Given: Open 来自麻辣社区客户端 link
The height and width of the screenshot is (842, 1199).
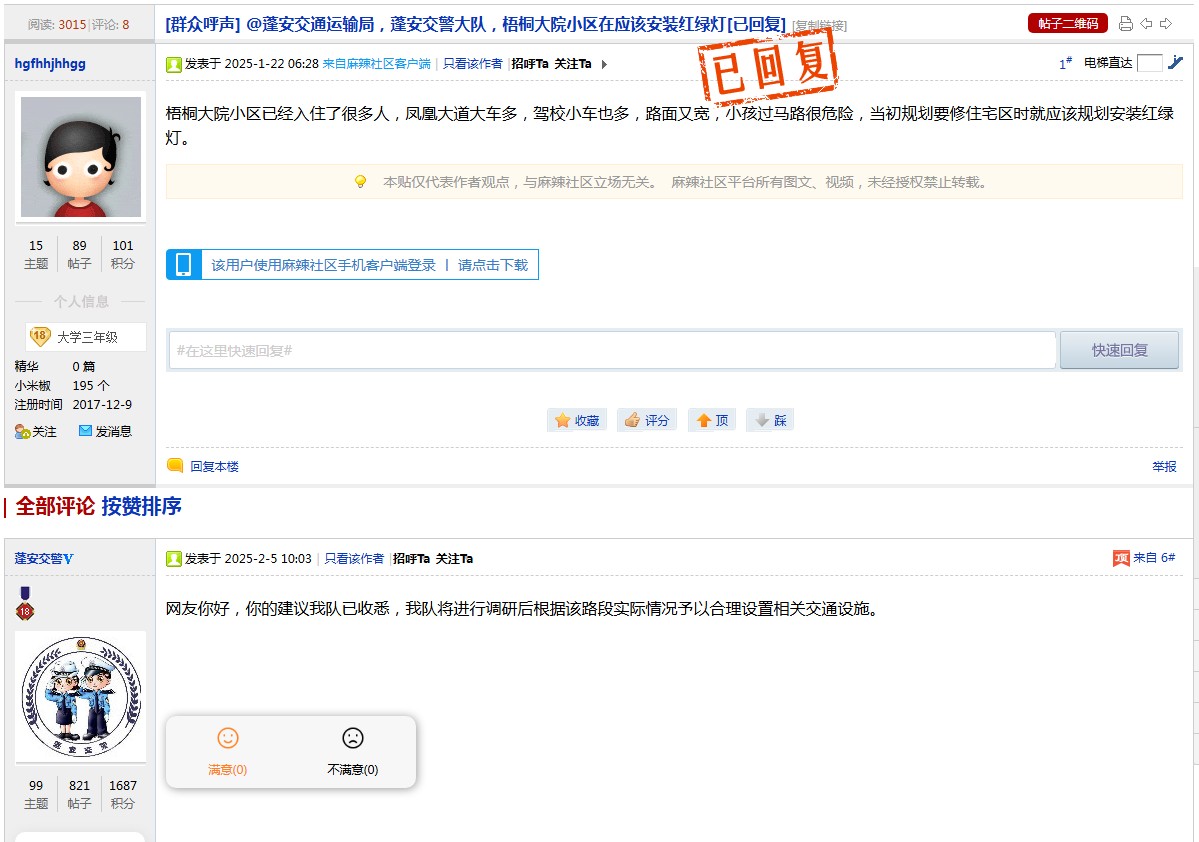Looking at the screenshot, I should (x=376, y=63).
